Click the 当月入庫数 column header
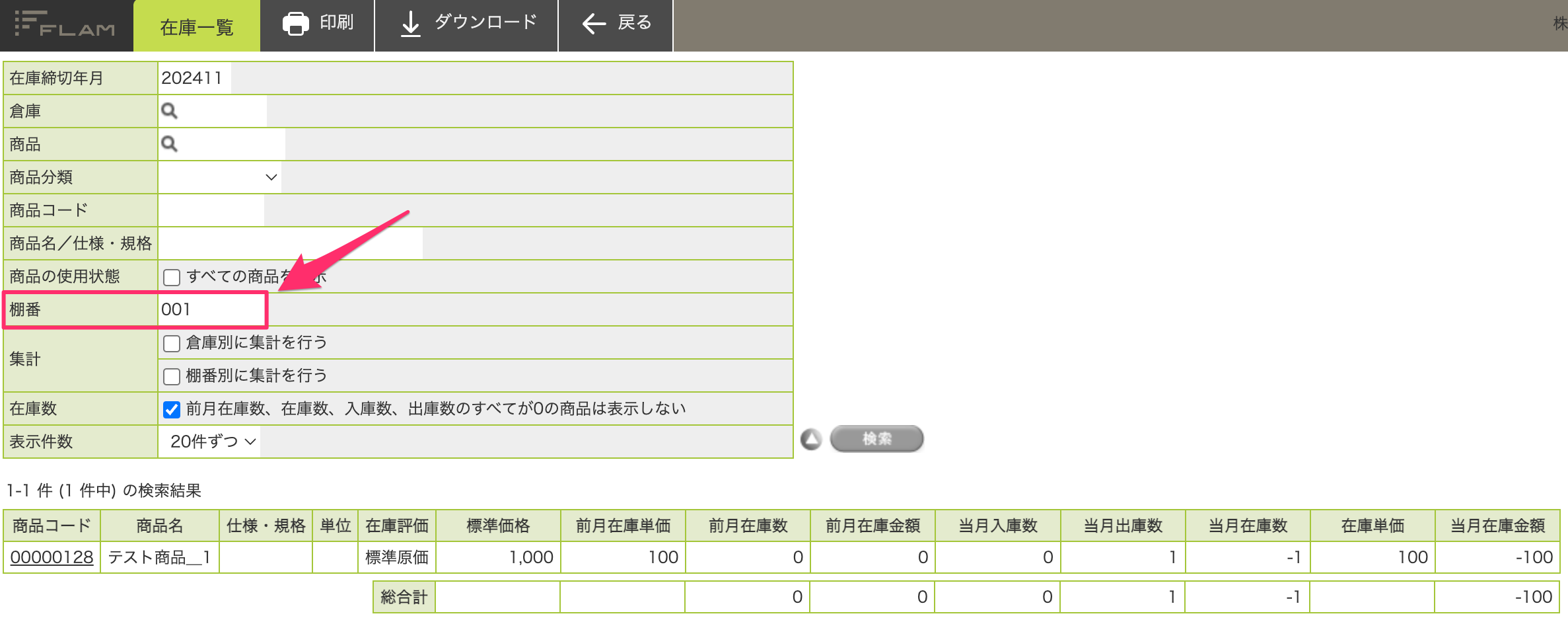Image resolution: width=1568 pixels, height=624 pixels. pyautogui.click(x=998, y=526)
